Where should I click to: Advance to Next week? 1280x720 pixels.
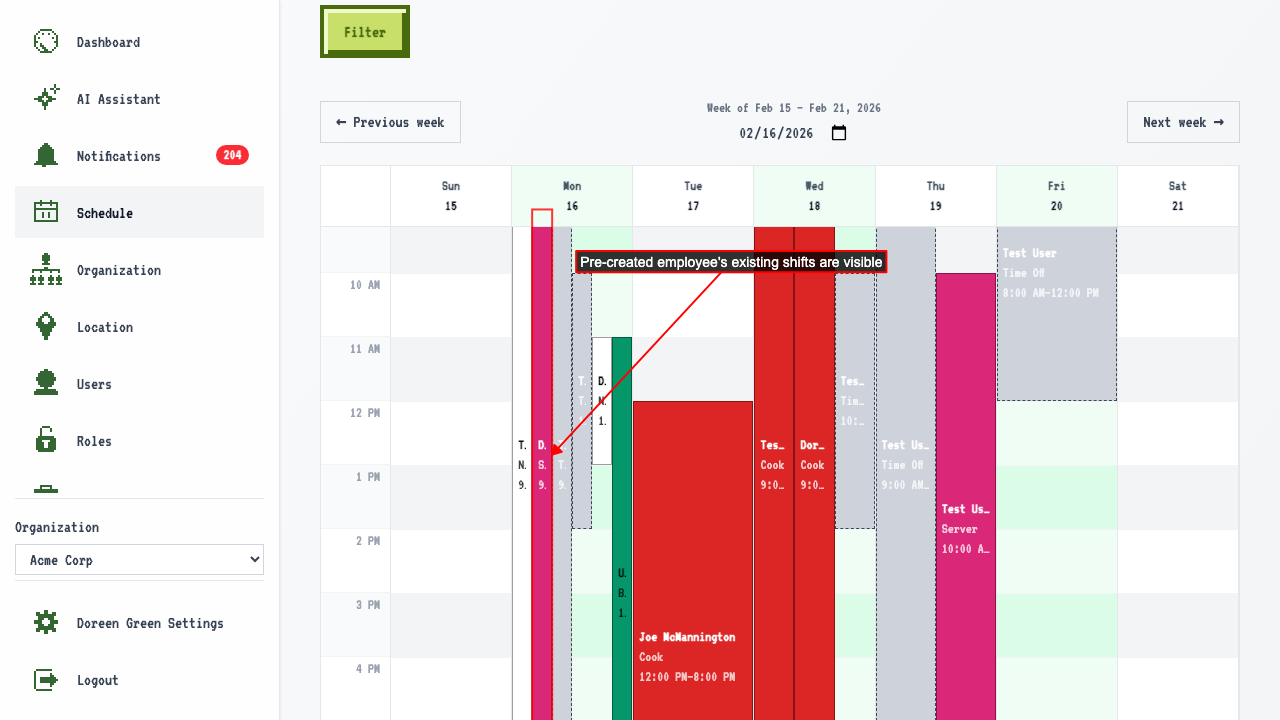tap(1183, 122)
